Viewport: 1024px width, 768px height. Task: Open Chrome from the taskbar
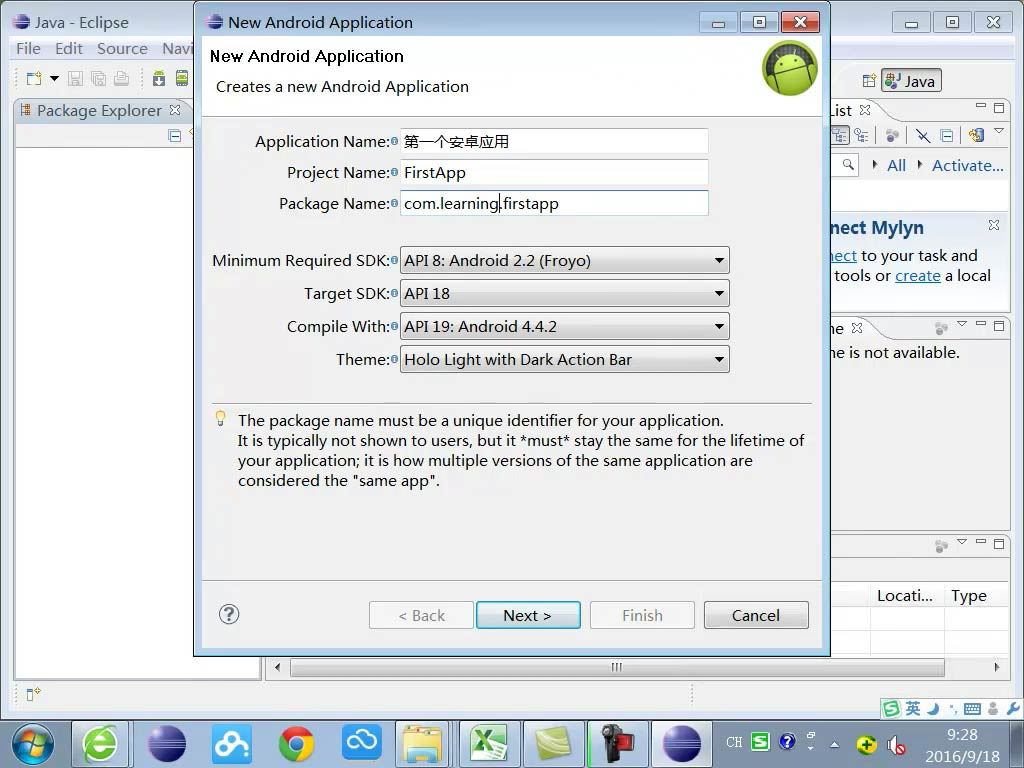pyautogui.click(x=295, y=744)
